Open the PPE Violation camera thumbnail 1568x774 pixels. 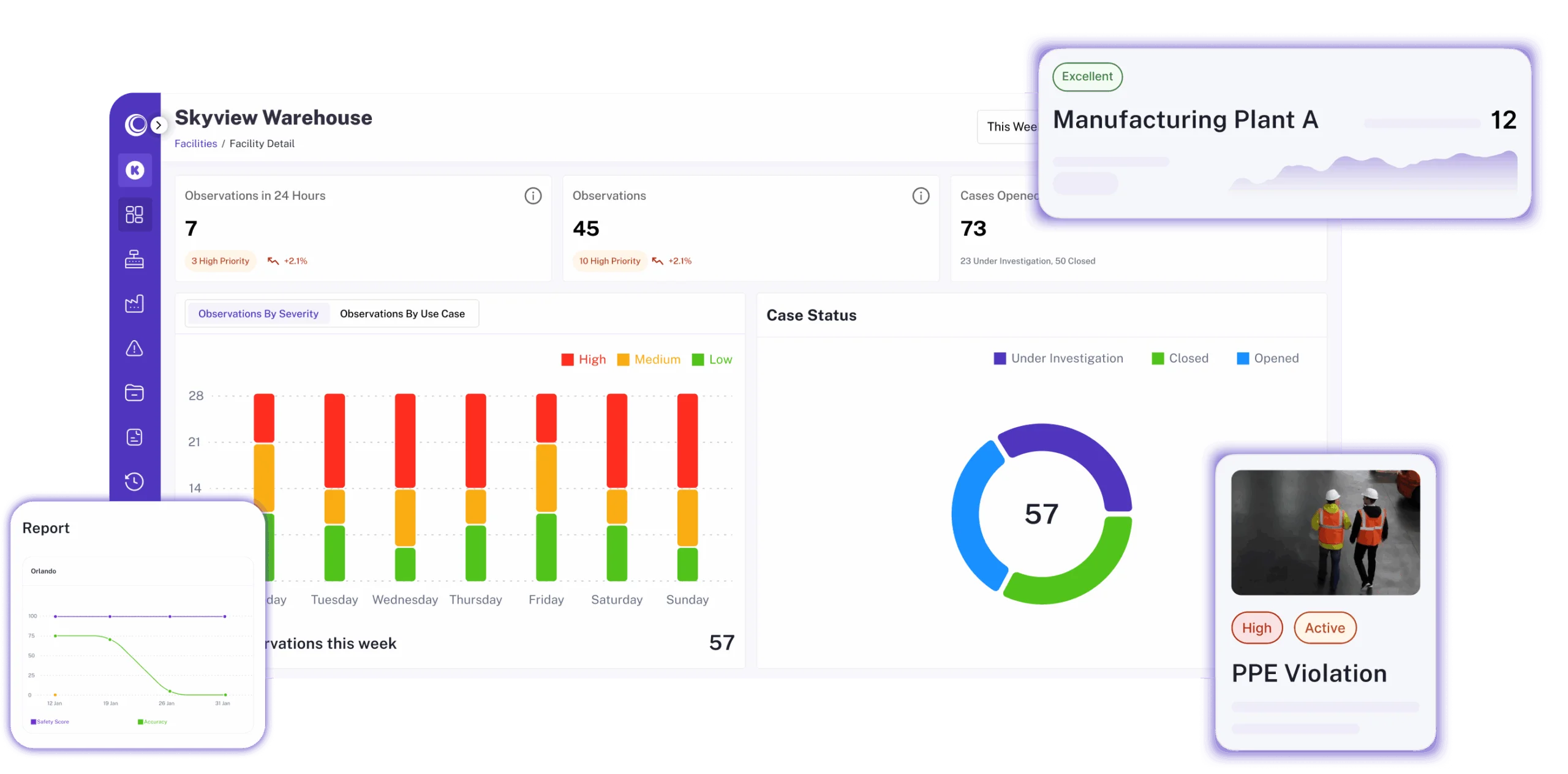1325,532
